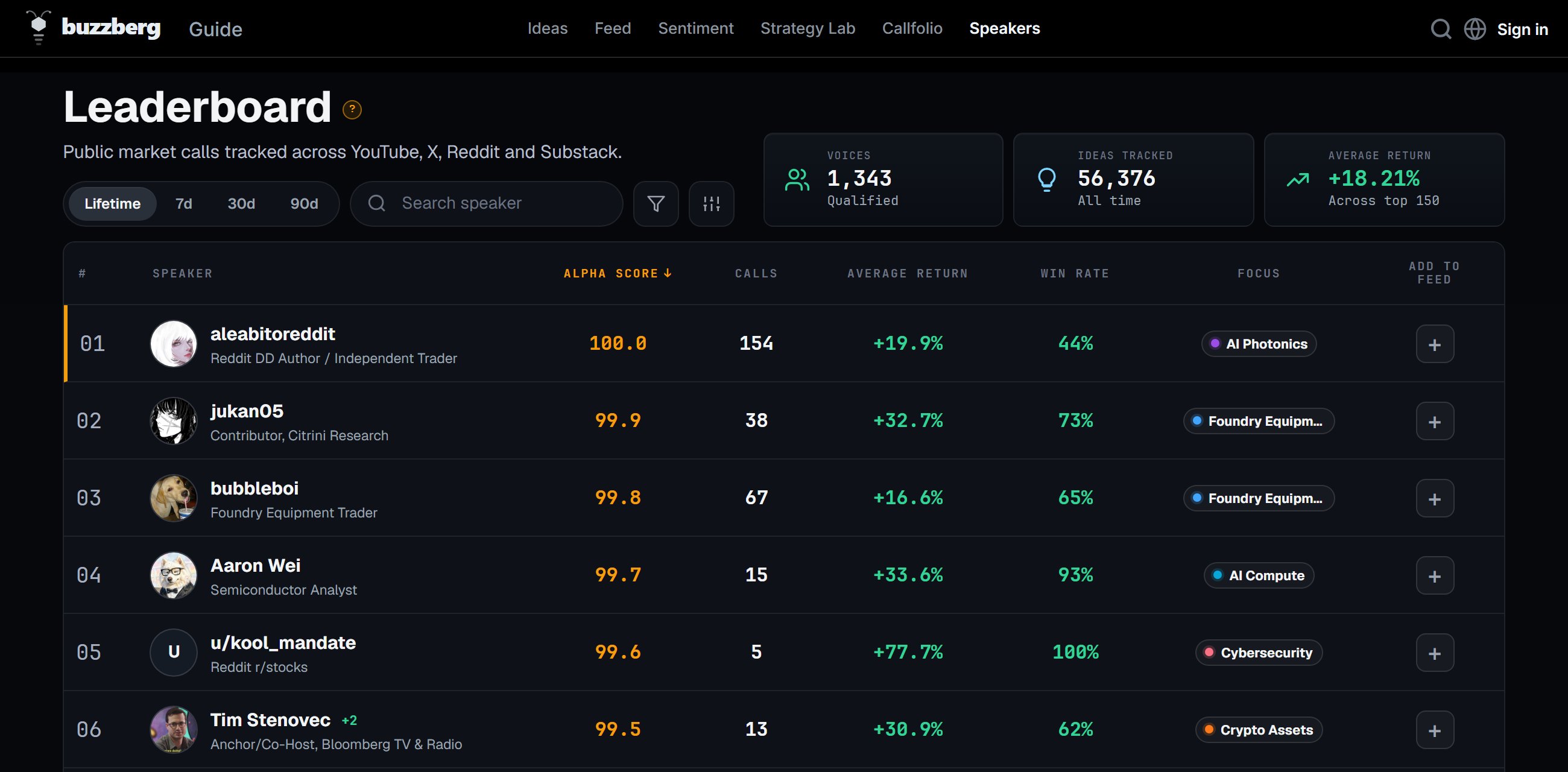The height and width of the screenshot is (772, 1568).
Task: Click bubbleboi's dog avatar
Action: [174, 498]
